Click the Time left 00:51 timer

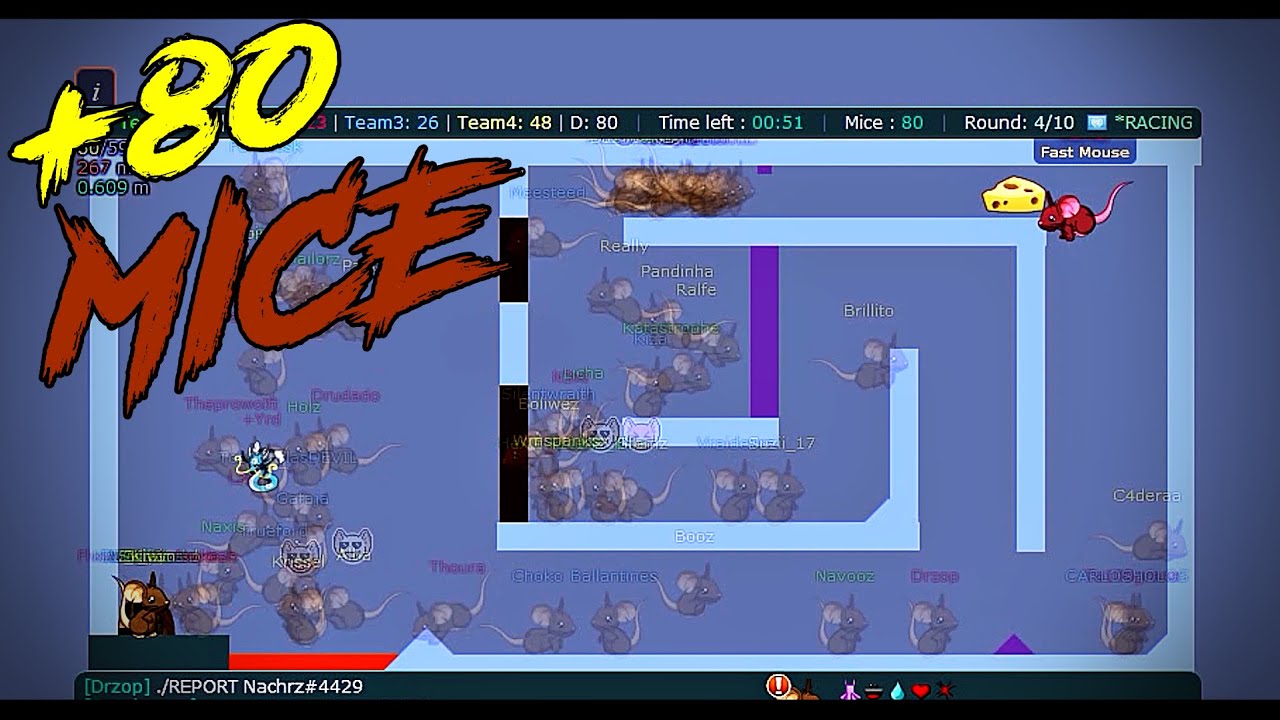click(x=731, y=123)
